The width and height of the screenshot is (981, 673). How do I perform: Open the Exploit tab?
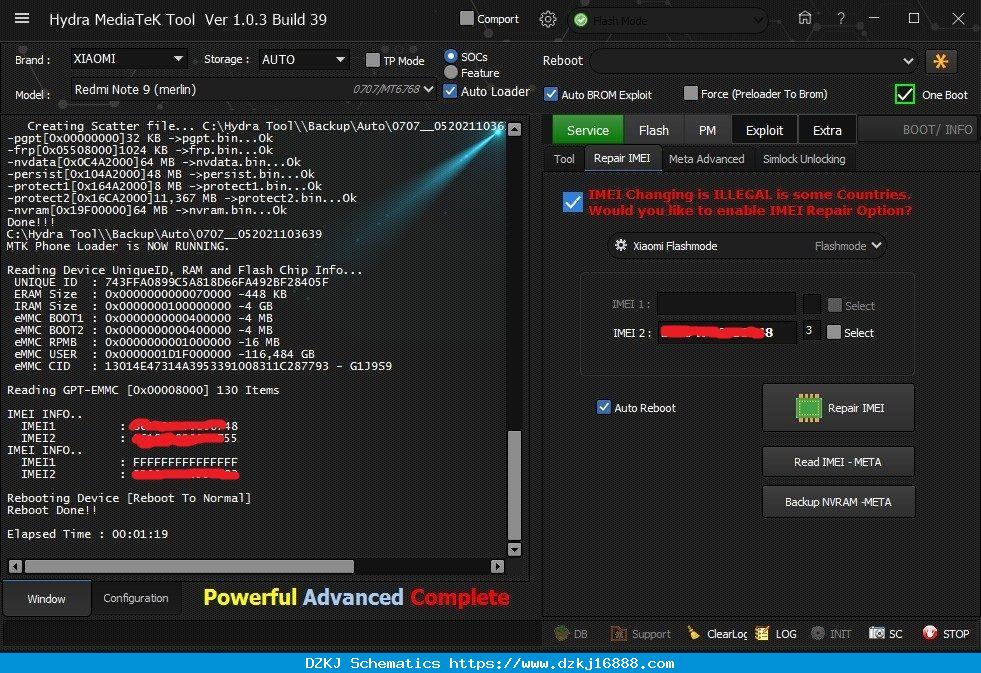764,130
